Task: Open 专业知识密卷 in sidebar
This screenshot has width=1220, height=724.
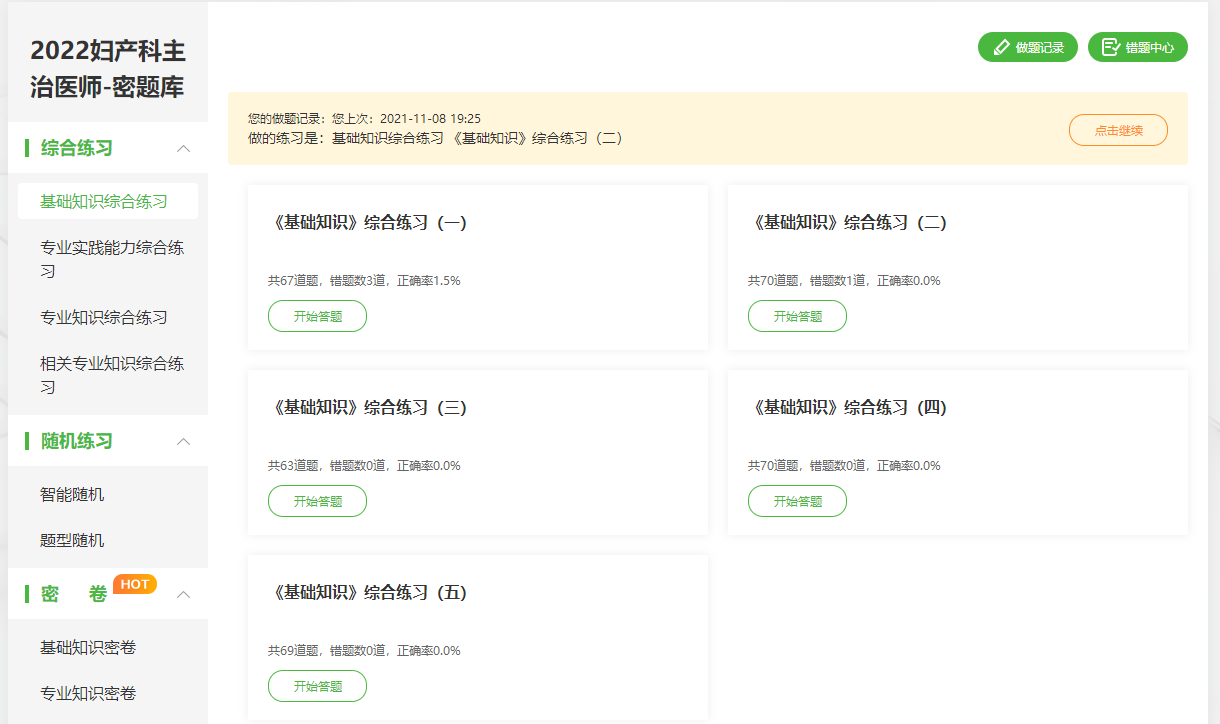Action: point(88,693)
